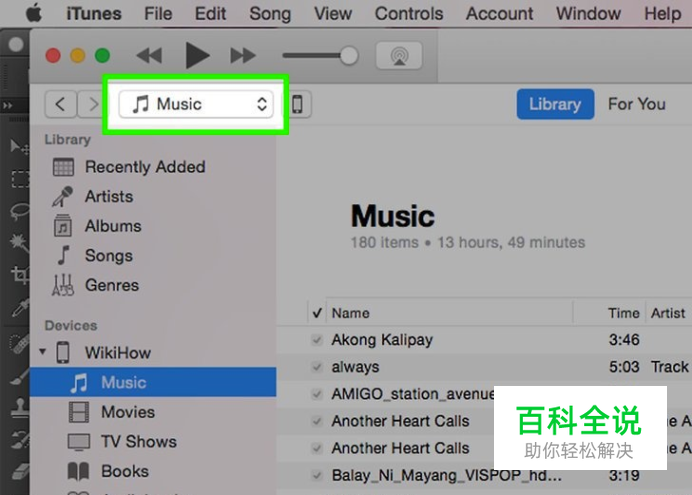Go back with the left chevron button

[x=60, y=105]
